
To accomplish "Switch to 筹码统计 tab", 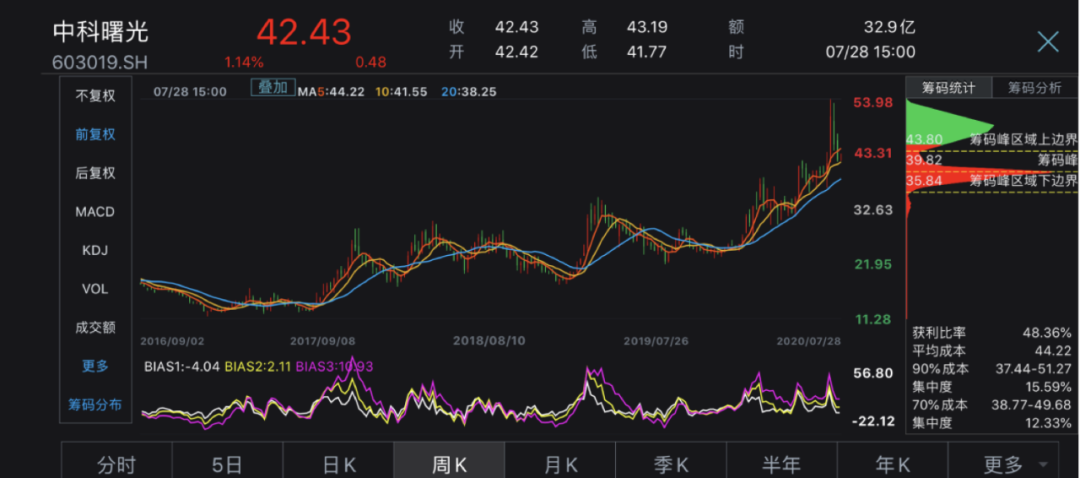I will (x=948, y=88).
